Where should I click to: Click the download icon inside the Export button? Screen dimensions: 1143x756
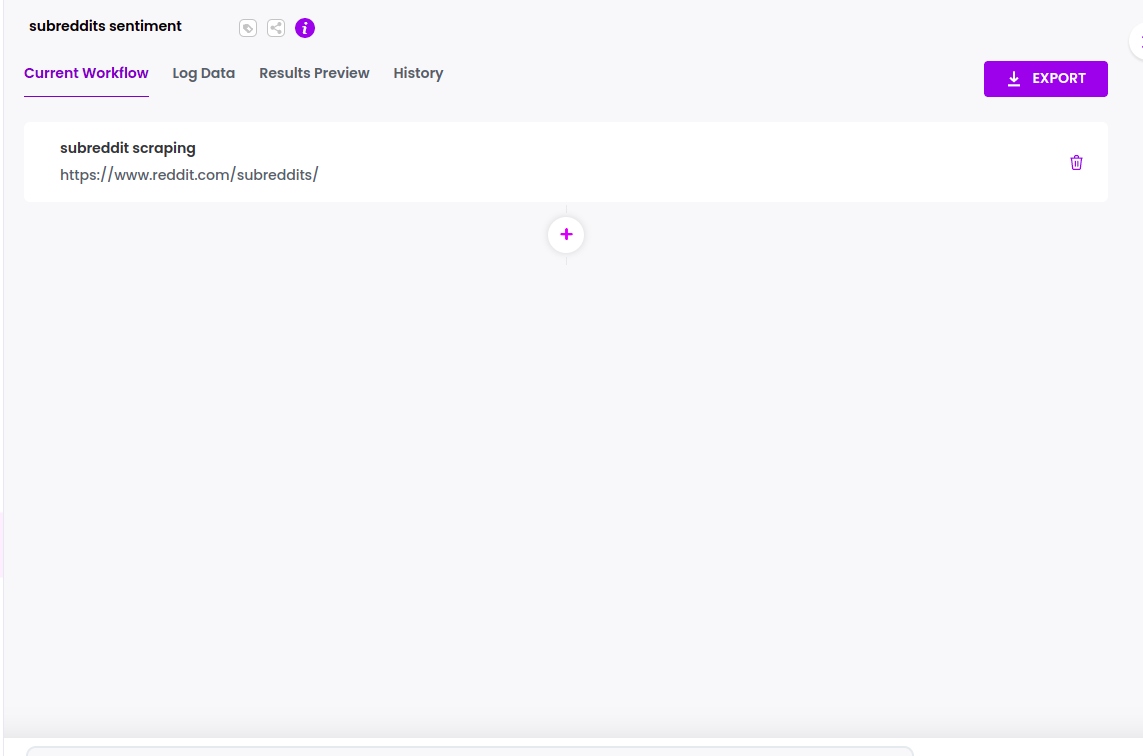tap(1014, 78)
